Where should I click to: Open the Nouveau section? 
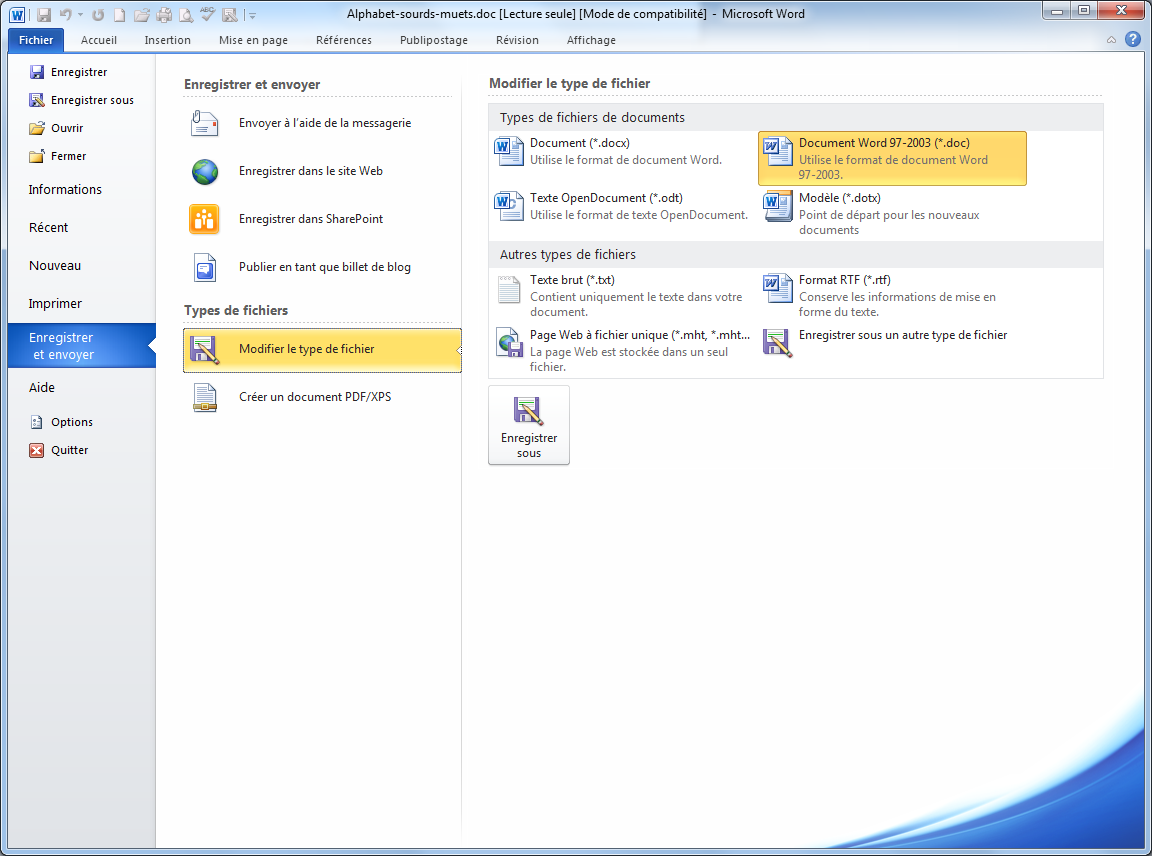pyautogui.click(x=82, y=266)
